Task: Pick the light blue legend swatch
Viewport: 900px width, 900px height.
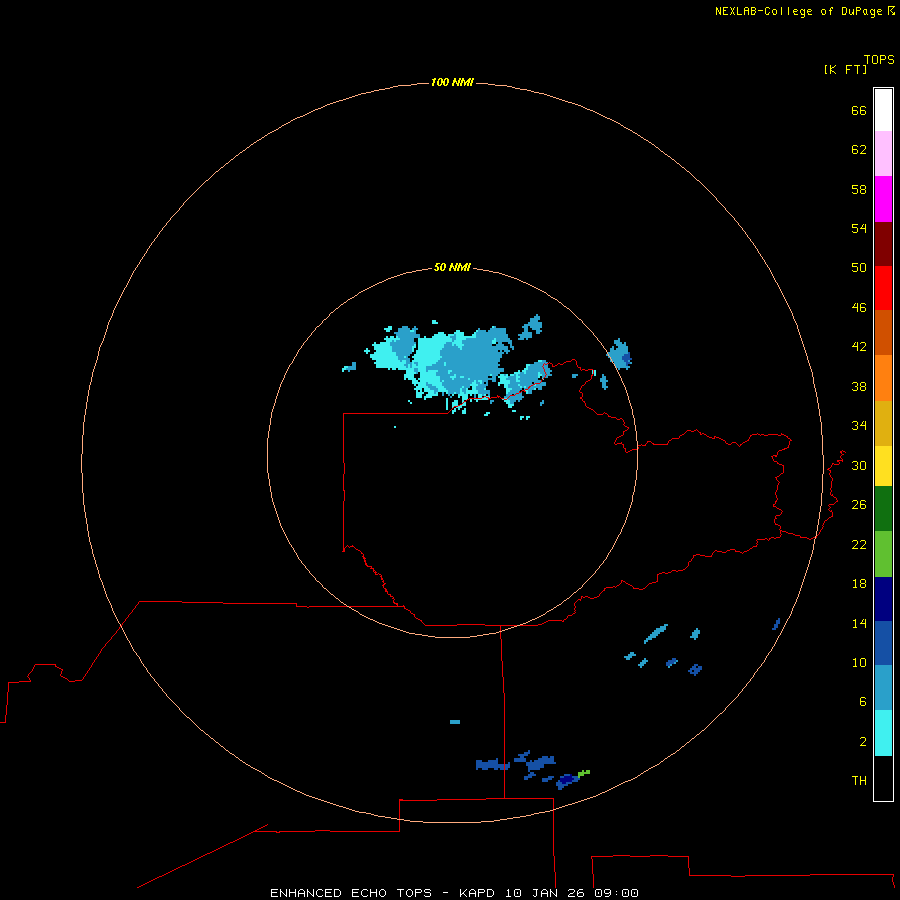Action: [x=883, y=688]
